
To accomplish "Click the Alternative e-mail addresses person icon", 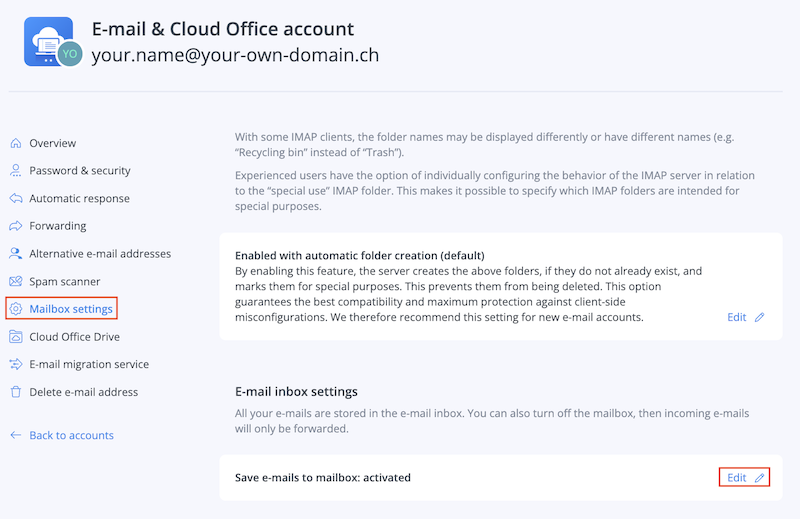I will pyautogui.click(x=16, y=254).
